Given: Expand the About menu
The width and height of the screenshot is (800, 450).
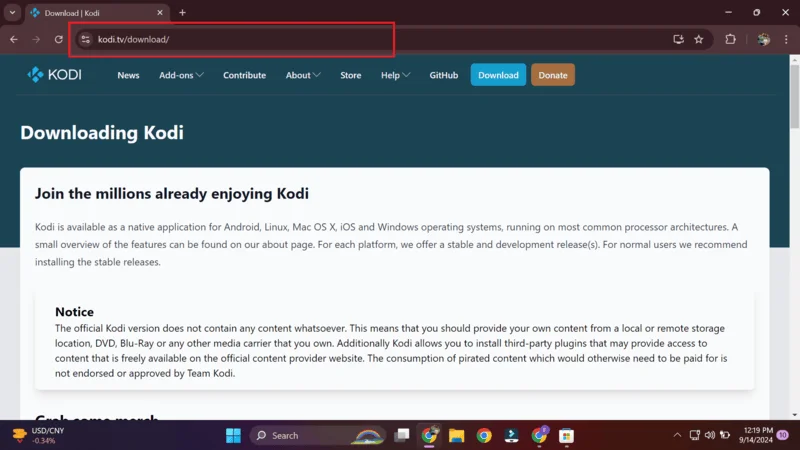Looking at the screenshot, I should tap(303, 75).
